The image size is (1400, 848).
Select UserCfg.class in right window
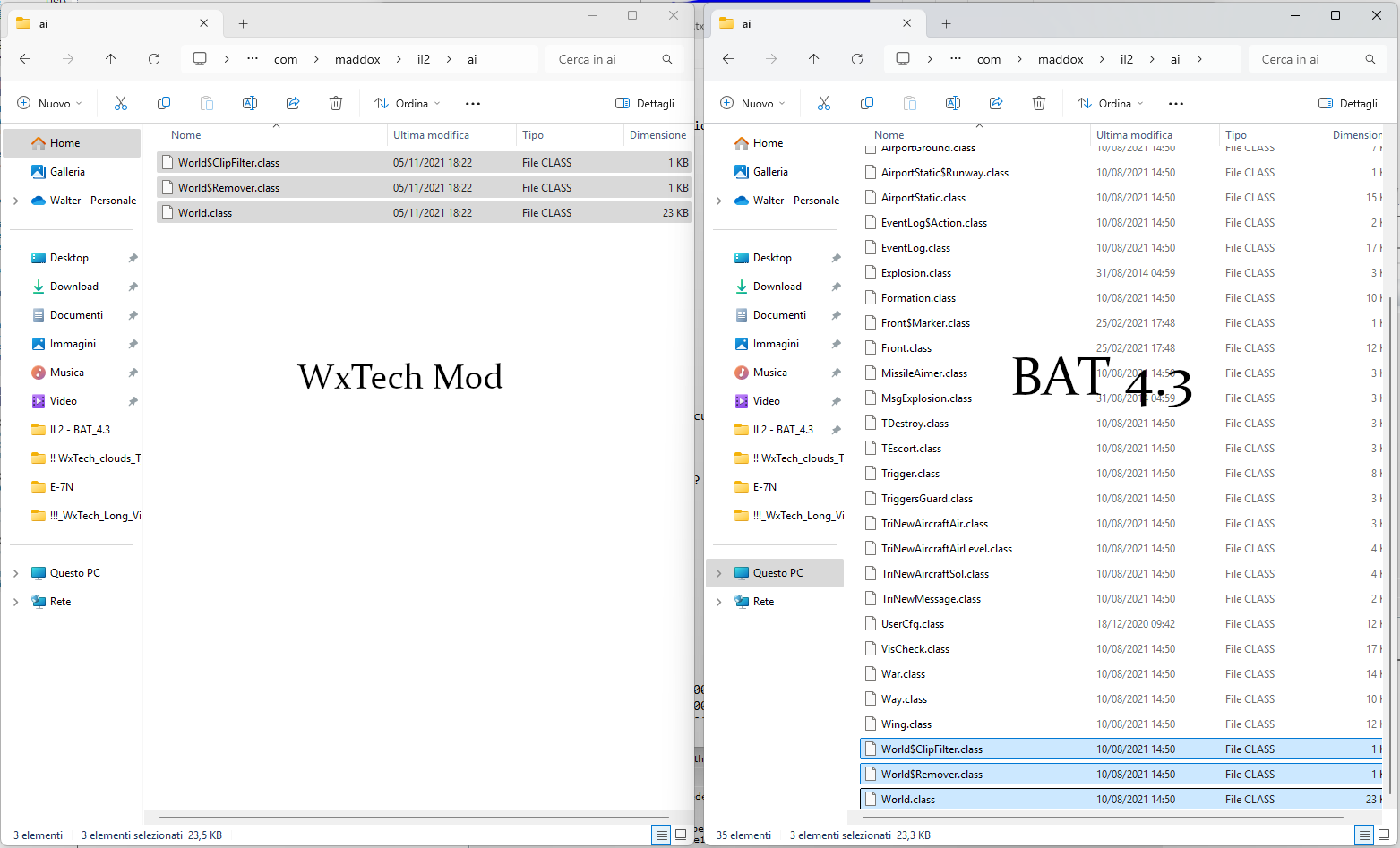click(x=1121, y=624)
